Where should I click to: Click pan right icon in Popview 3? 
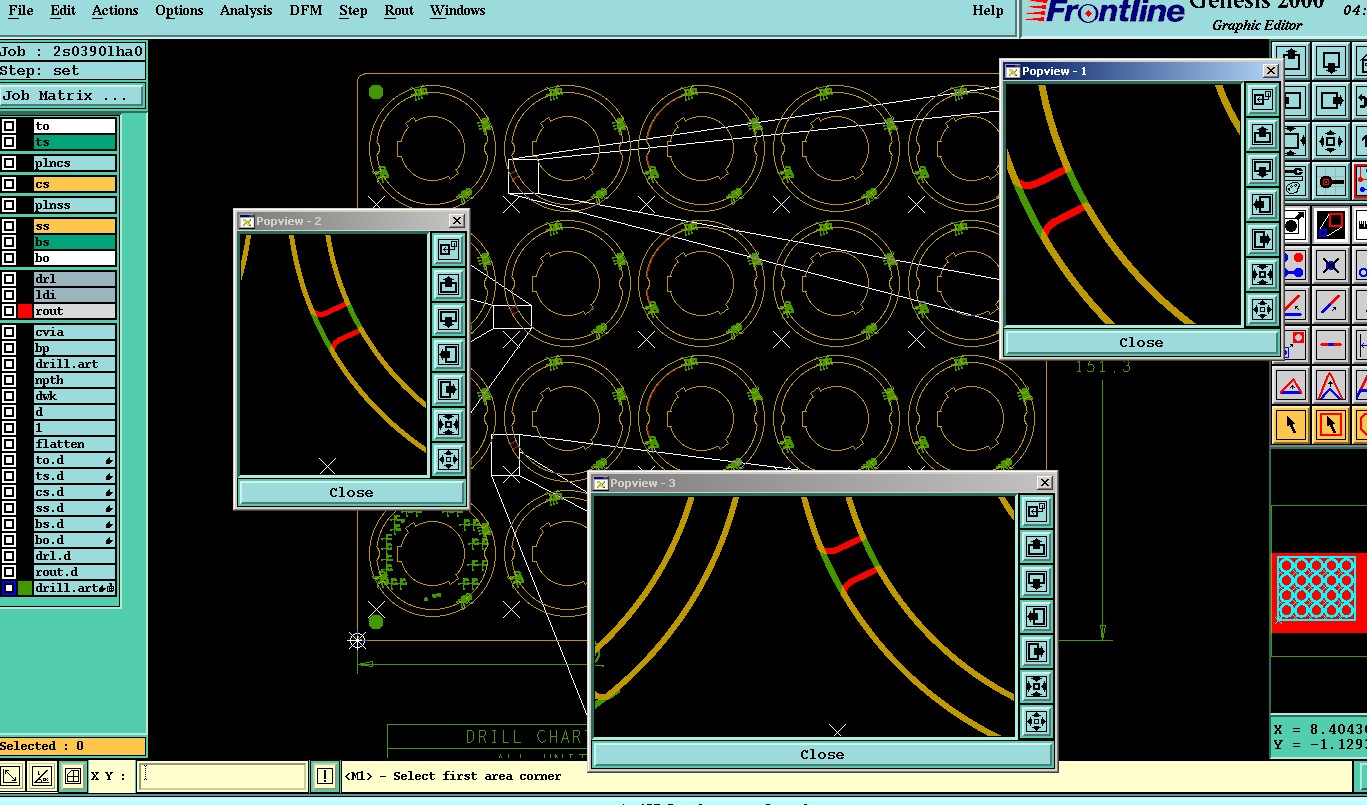(1036, 651)
